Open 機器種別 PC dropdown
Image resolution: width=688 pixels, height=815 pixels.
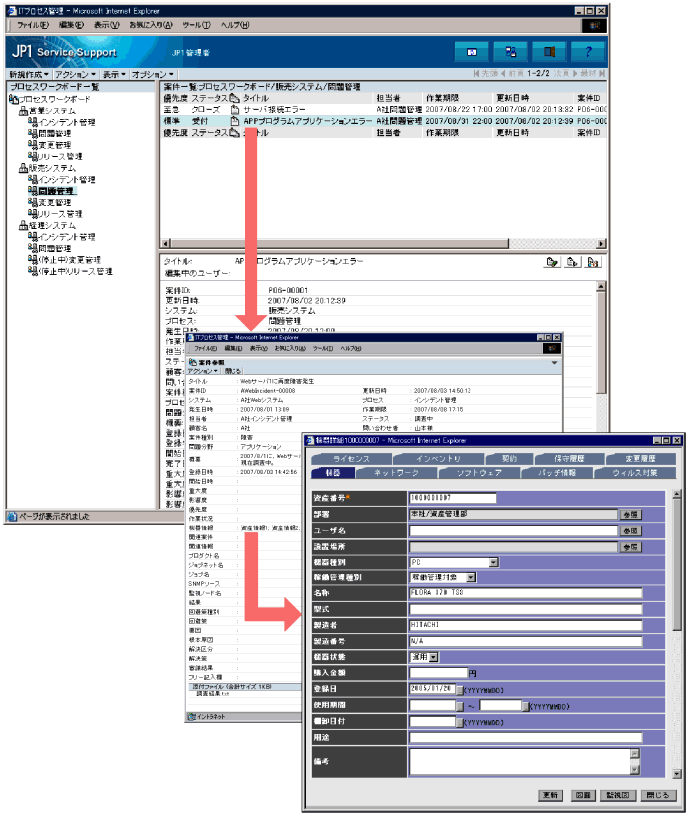pos(494,562)
